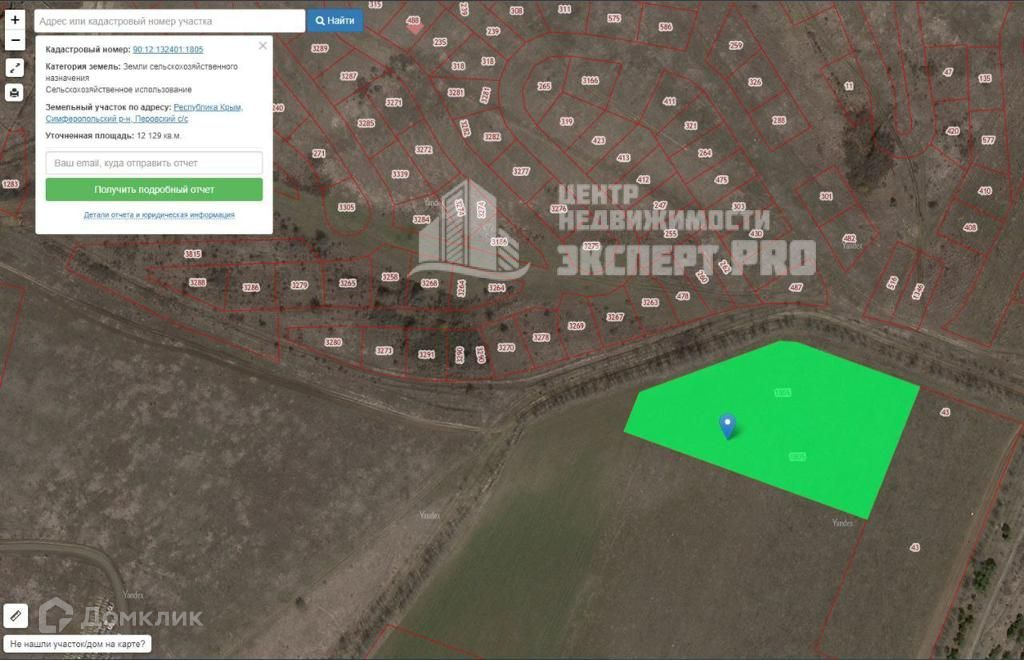Select parcel labeled 482
This screenshot has width=1024, height=660.
pyautogui.click(x=849, y=238)
